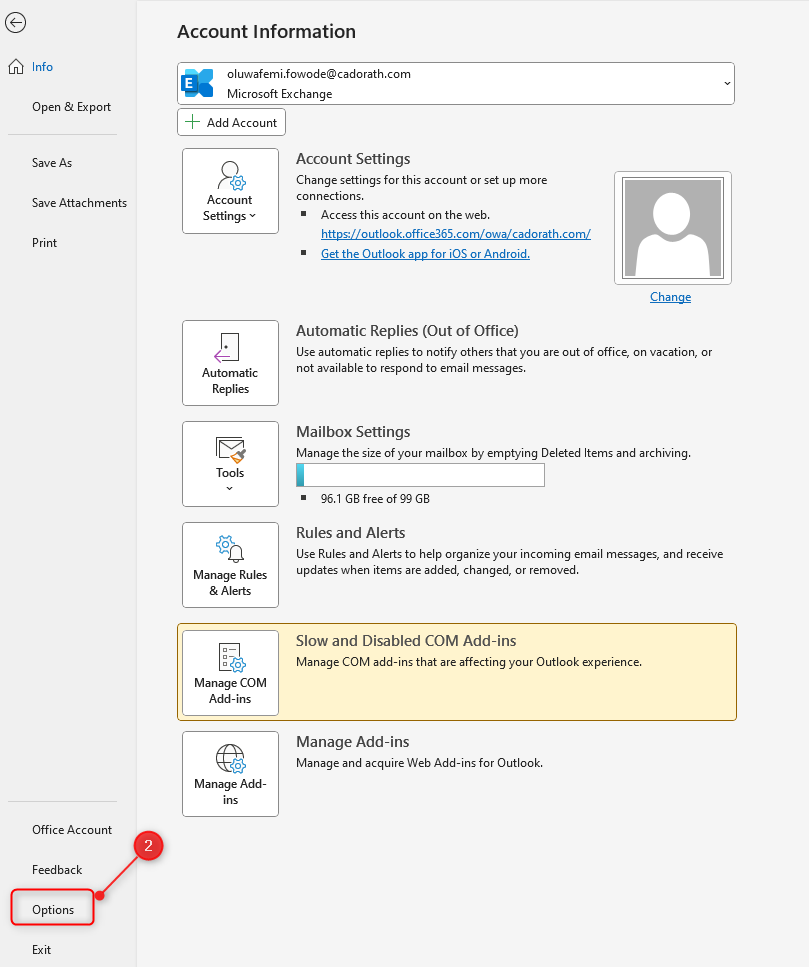Click the Automatic Replies (Out of Office) heading
Viewport: 809px width, 967px height.
click(407, 331)
